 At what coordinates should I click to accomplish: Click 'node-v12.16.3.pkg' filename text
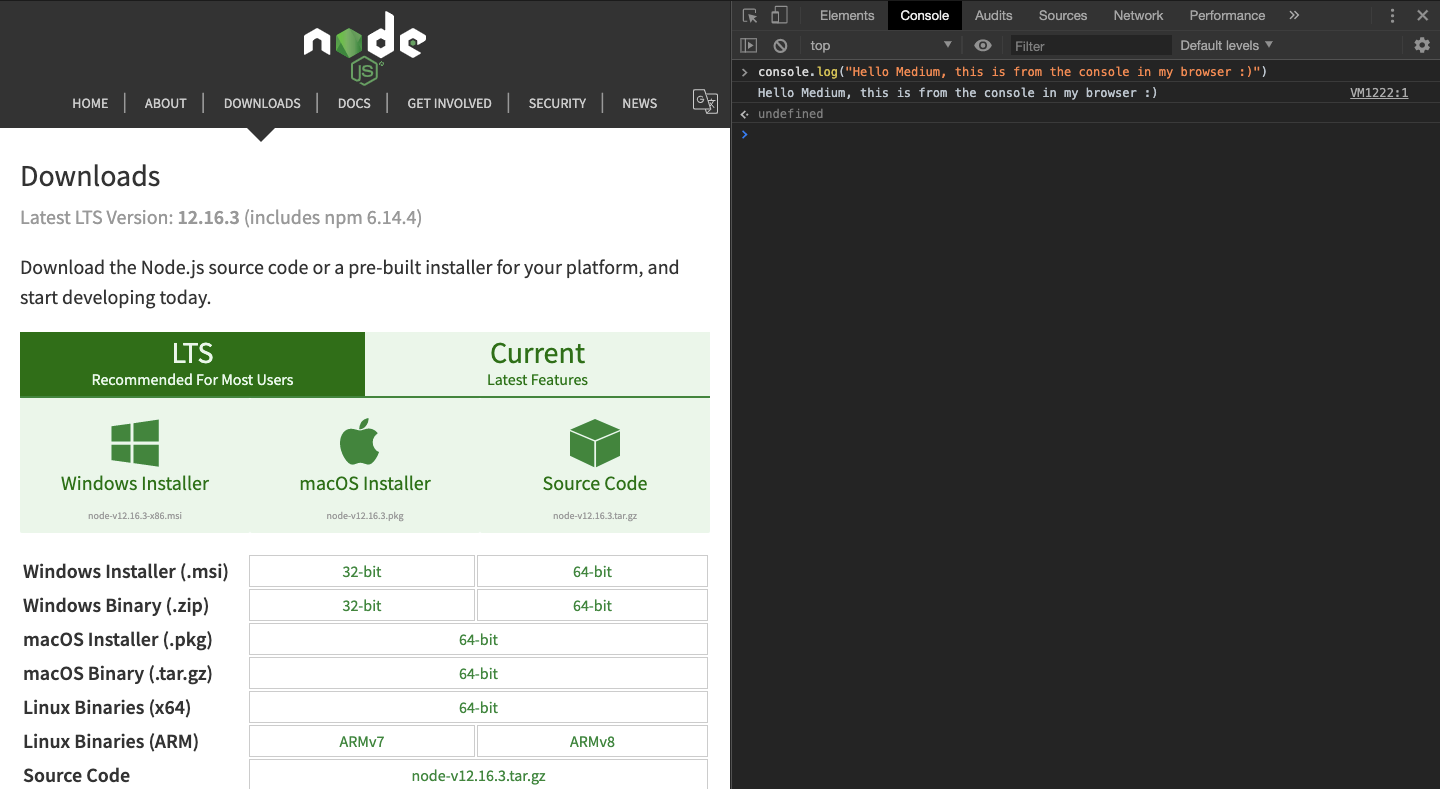(365, 516)
